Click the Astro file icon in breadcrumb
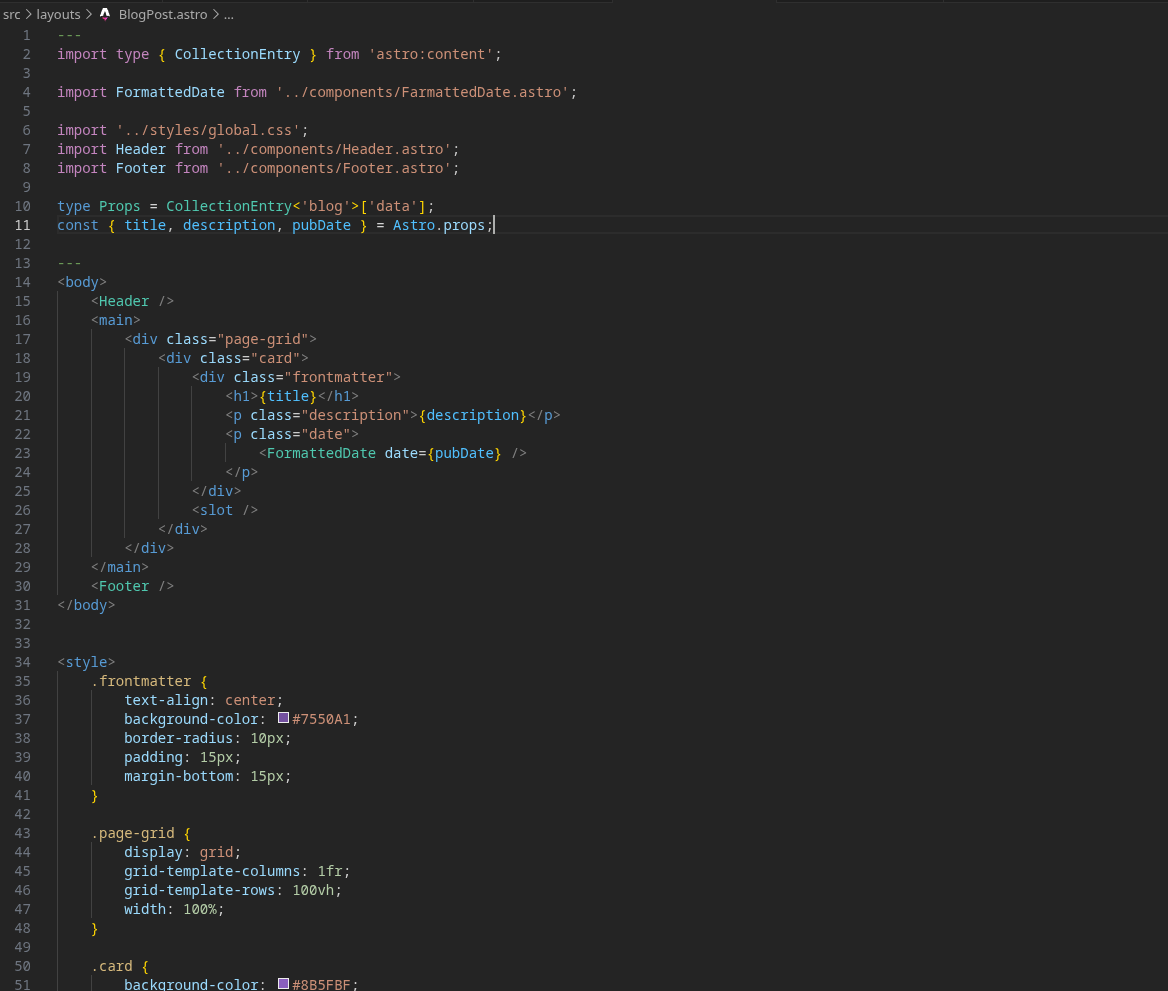 105,15
